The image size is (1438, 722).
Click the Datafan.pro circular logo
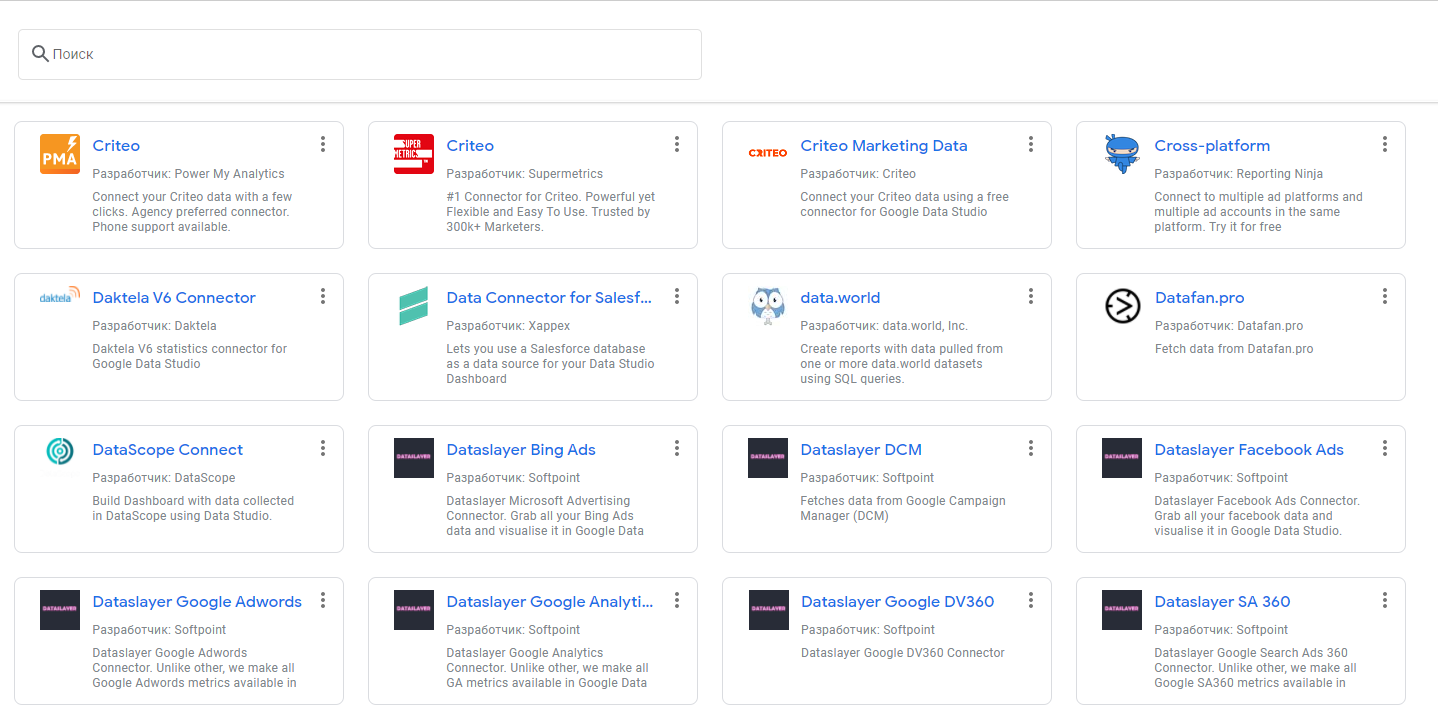tap(1122, 306)
